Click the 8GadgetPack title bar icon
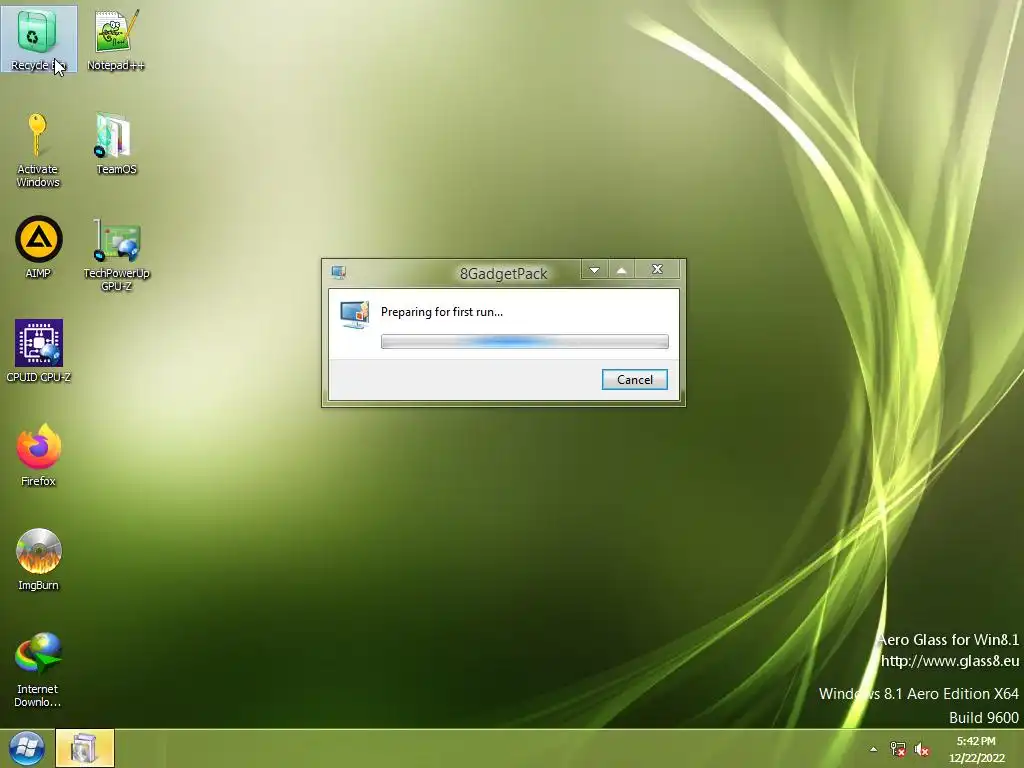This screenshot has height=768, width=1024. pyautogui.click(x=338, y=272)
